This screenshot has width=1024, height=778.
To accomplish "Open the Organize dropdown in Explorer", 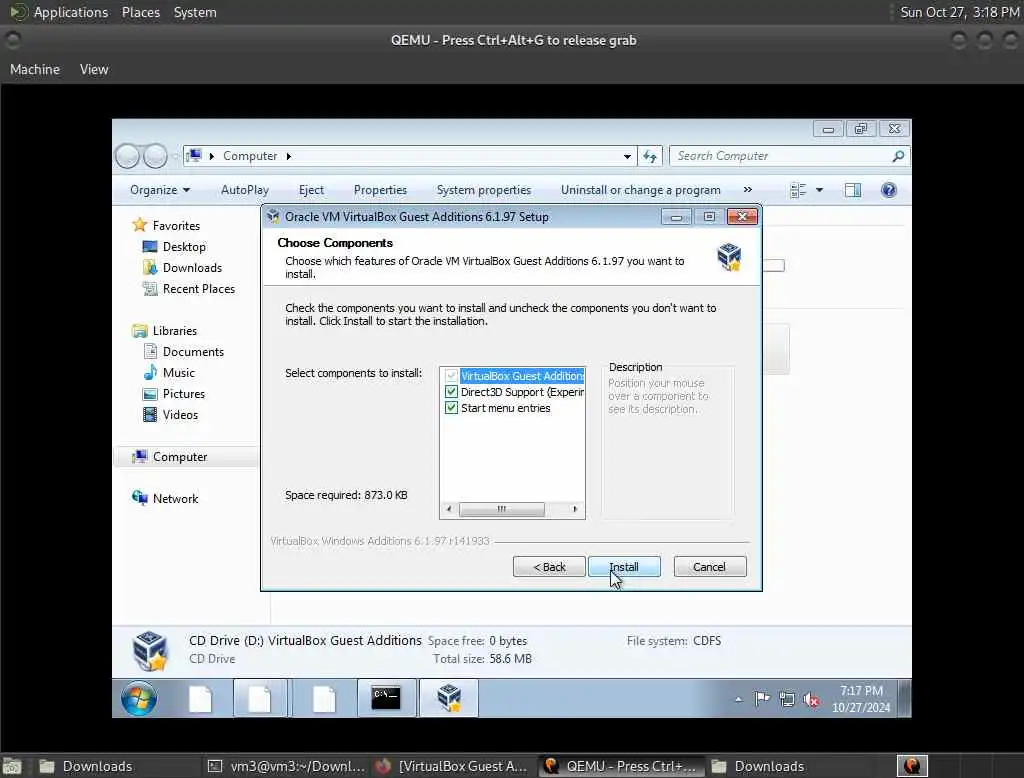I will pyautogui.click(x=160, y=190).
